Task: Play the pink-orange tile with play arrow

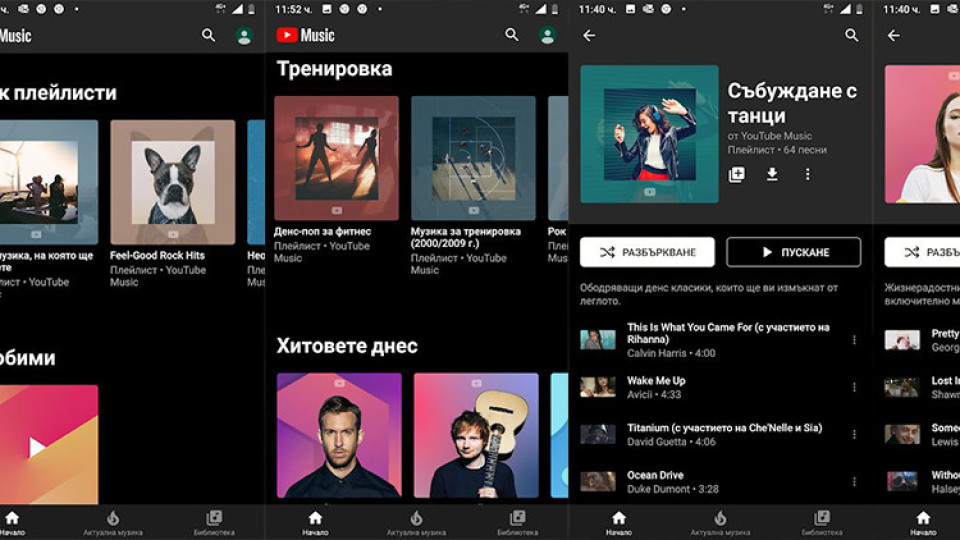Action: (x=49, y=444)
